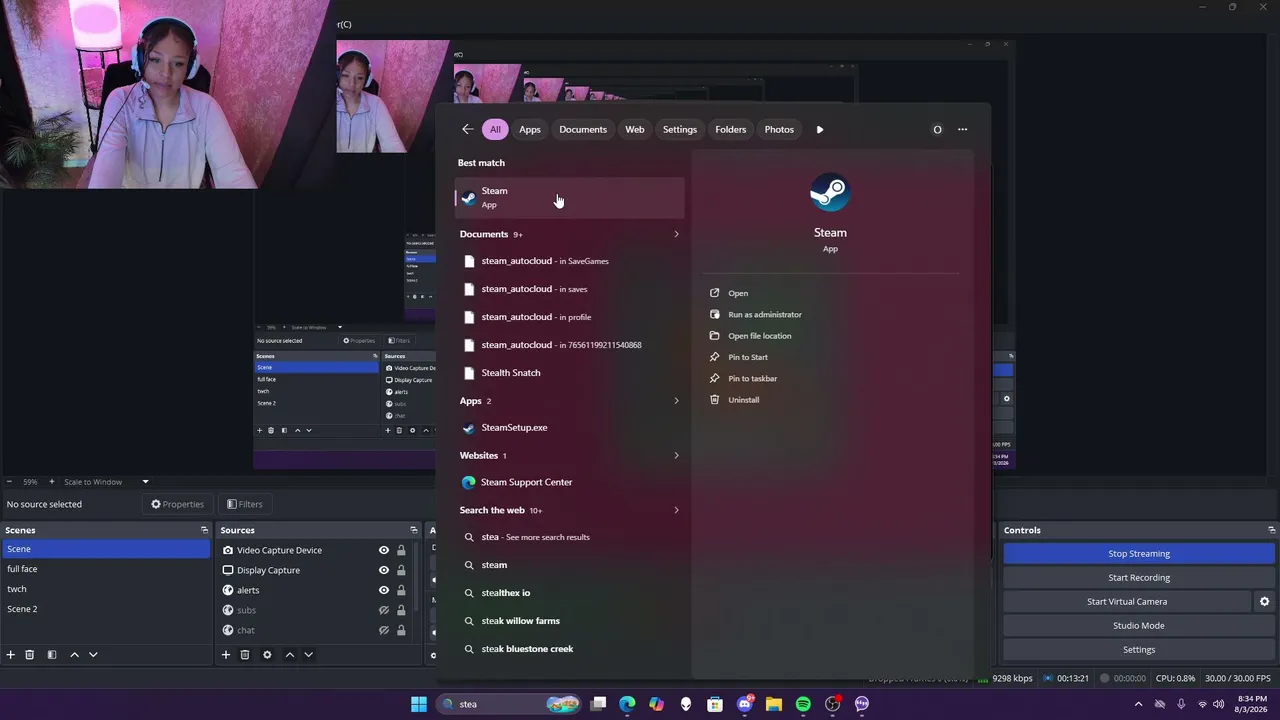Filter search results by Settings

click(x=680, y=129)
